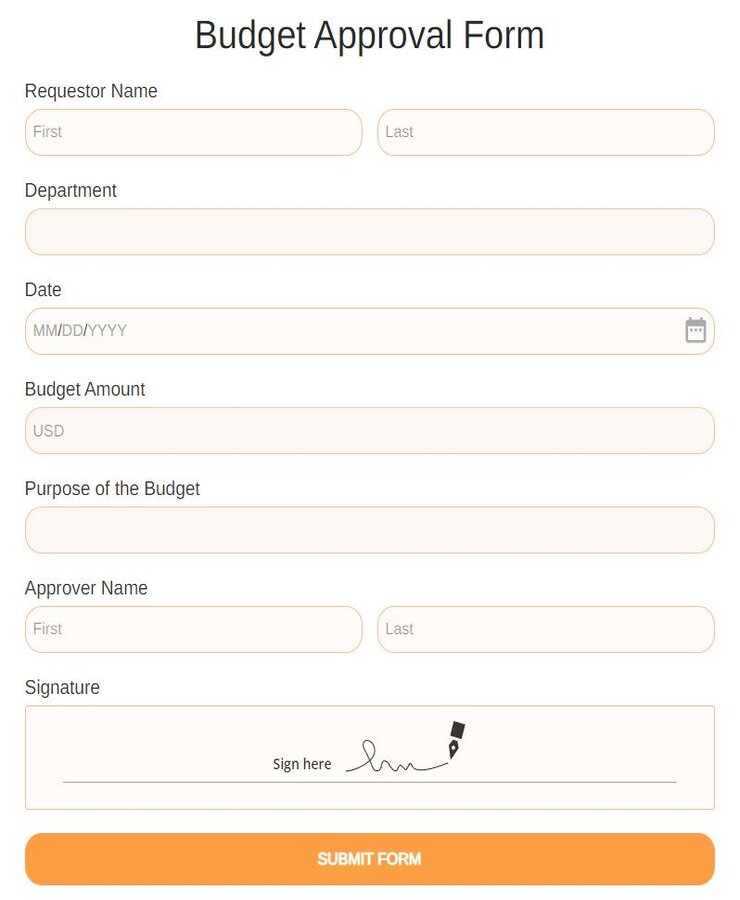Click the Approver Name label
740x900 pixels.
(x=87, y=588)
